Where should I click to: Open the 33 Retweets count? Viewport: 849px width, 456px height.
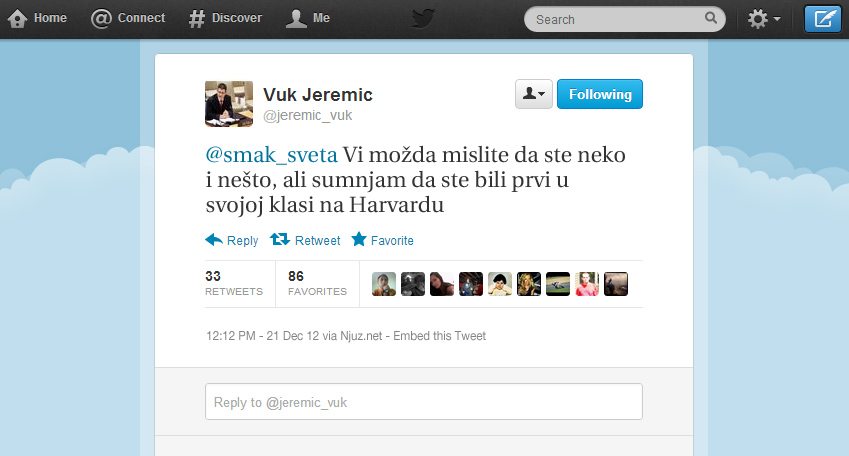234,284
